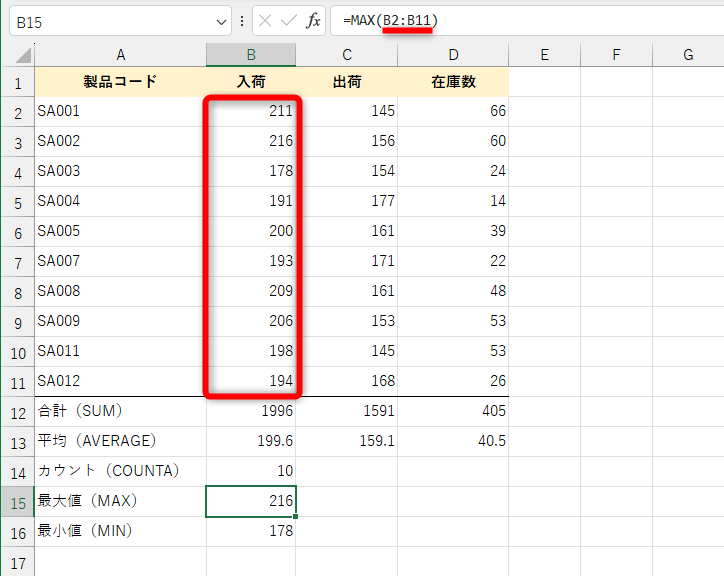Image resolution: width=724 pixels, height=576 pixels.
Task: Click the three-dot formula bar handle
Action: click(242, 21)
